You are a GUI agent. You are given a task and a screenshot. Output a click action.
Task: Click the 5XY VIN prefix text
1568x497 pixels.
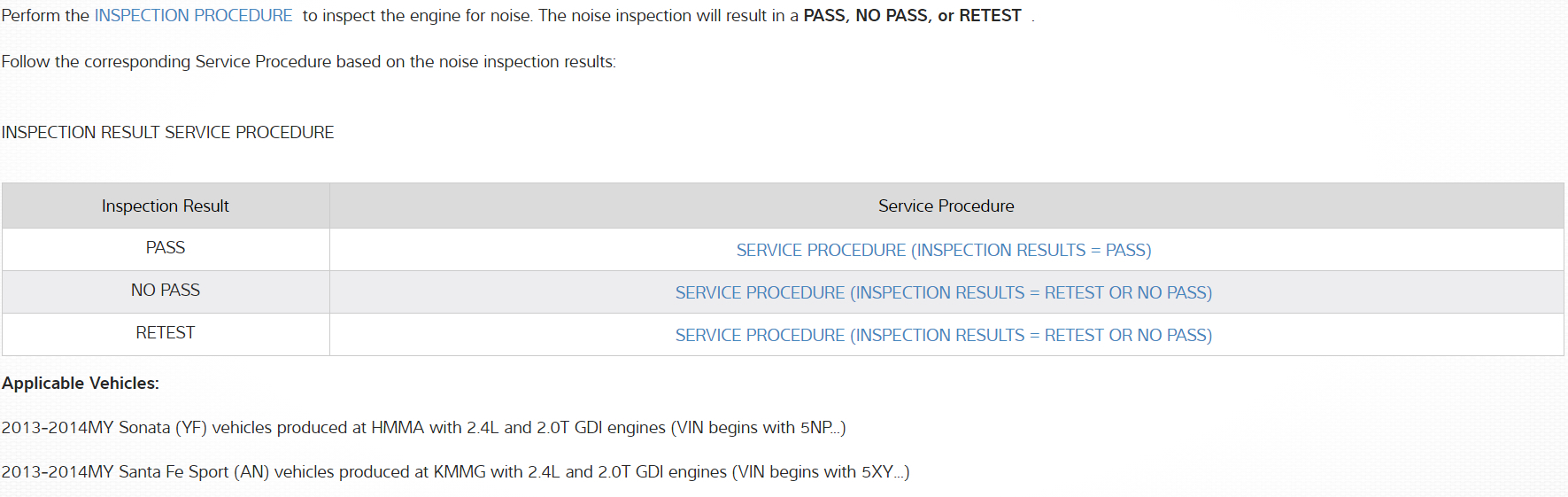878,472
